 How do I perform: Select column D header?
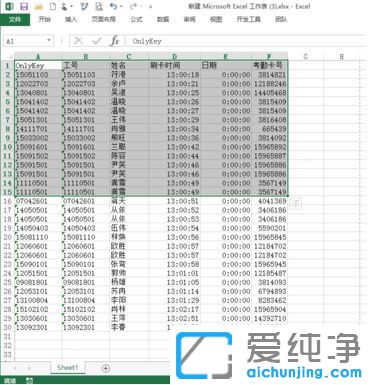point(175,56)
